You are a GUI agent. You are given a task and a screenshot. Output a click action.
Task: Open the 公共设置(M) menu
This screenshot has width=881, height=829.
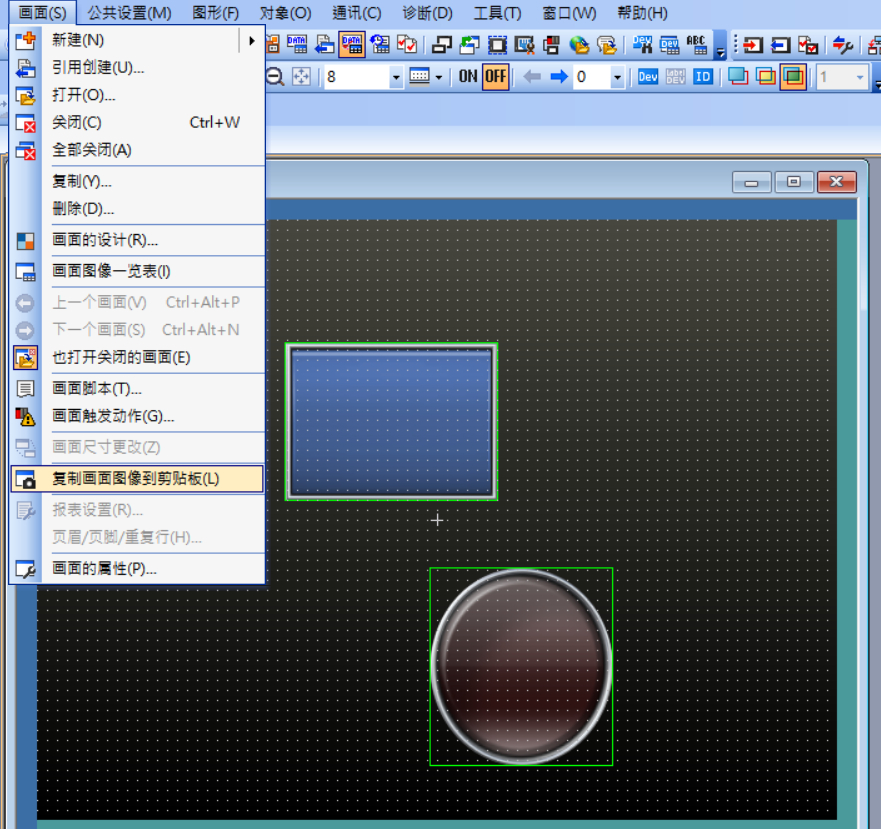[129, 13]
